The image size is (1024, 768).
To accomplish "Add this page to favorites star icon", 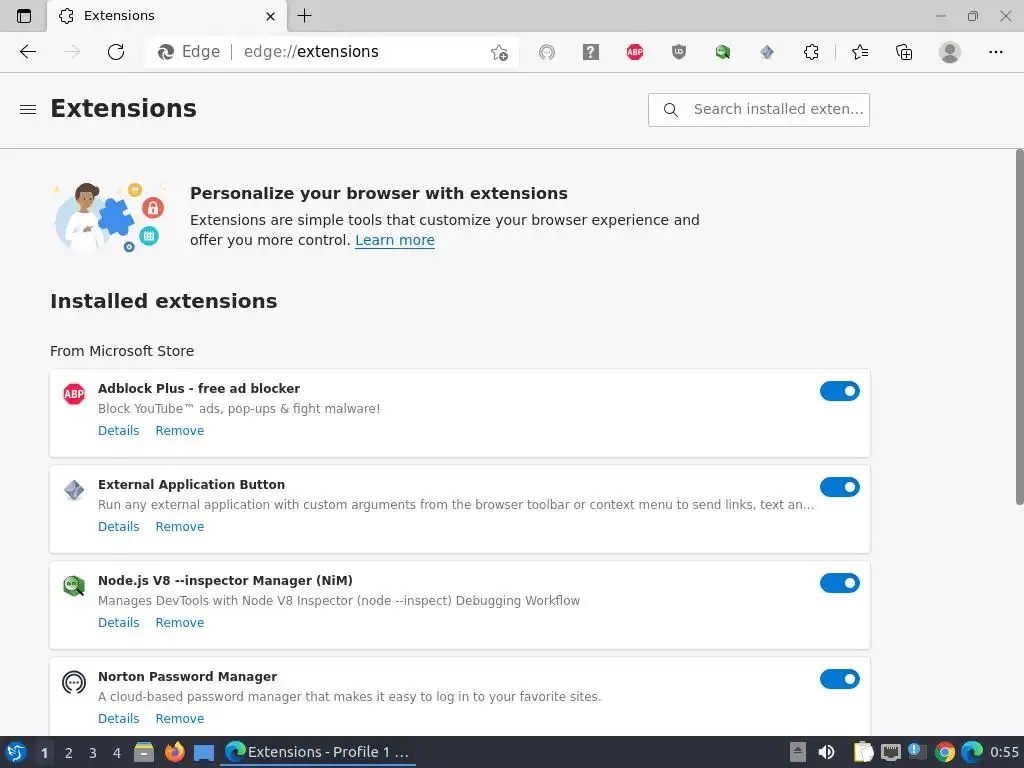I will click(x=500, y=52).
